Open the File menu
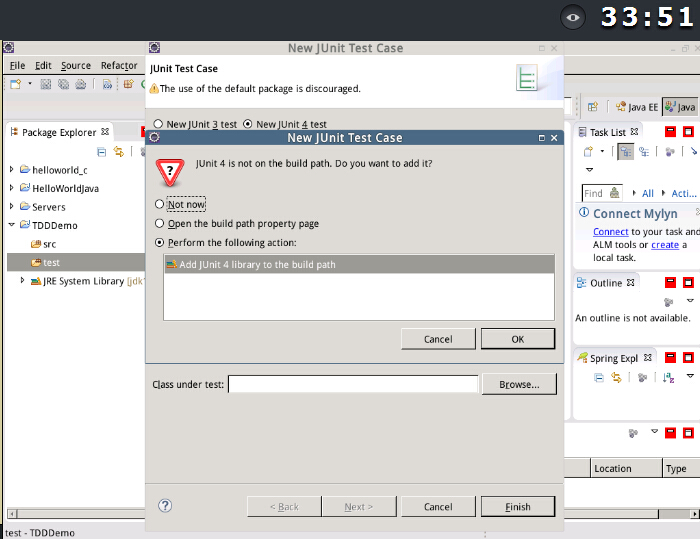 click(x=17, y=66)
